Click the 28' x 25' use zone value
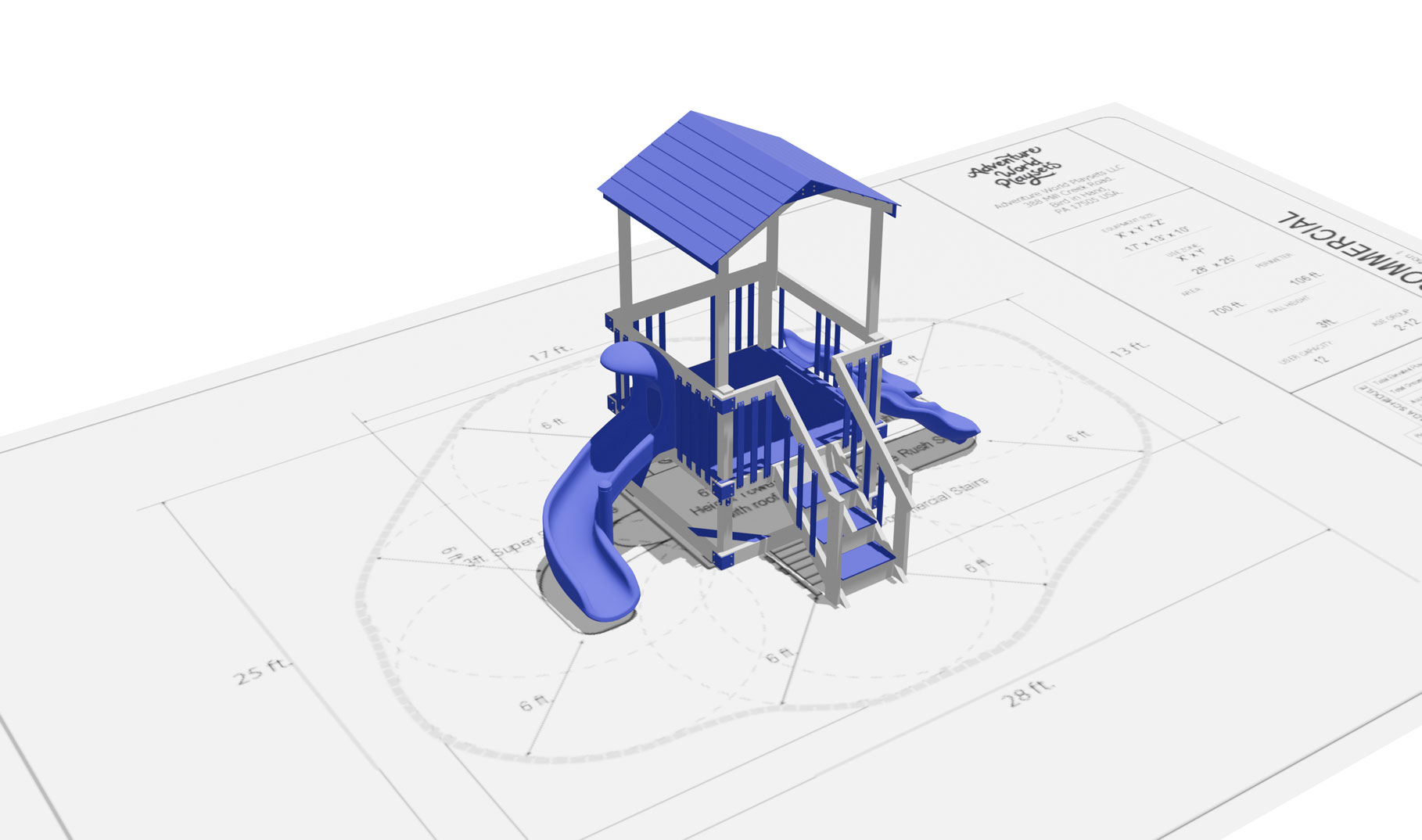This screenshot has height=840, width=1422. click(1213, 264)
